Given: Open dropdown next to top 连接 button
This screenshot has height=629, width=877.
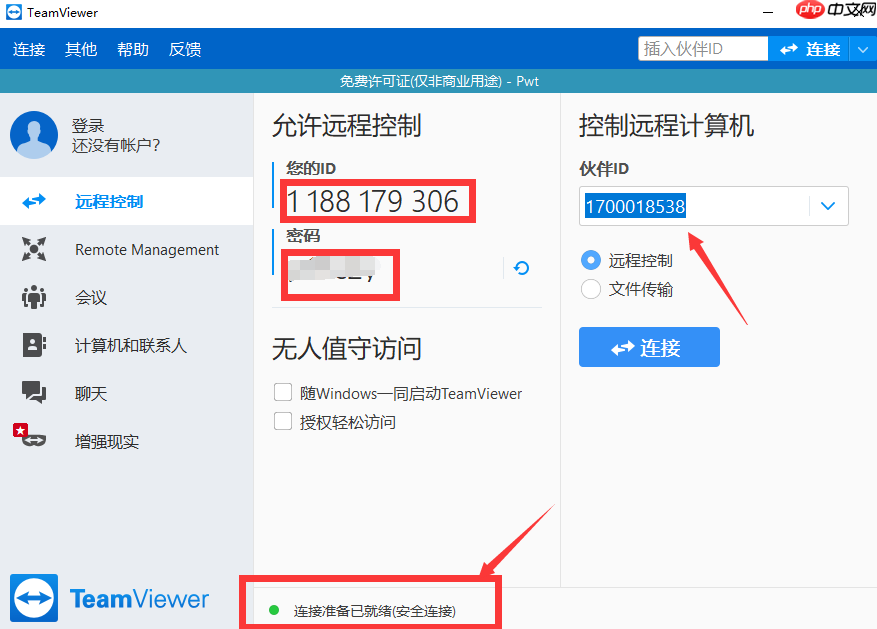Looking at the screenshot, I should 863,49.
